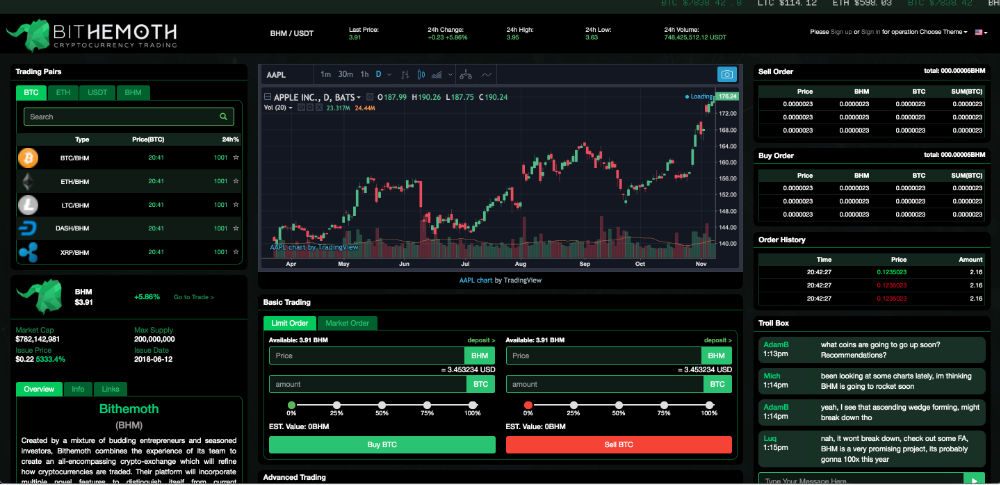Viewport: 1000px width, 485px height.
Task: Click the Bithemoth bull logo
Action: point(28,35)
